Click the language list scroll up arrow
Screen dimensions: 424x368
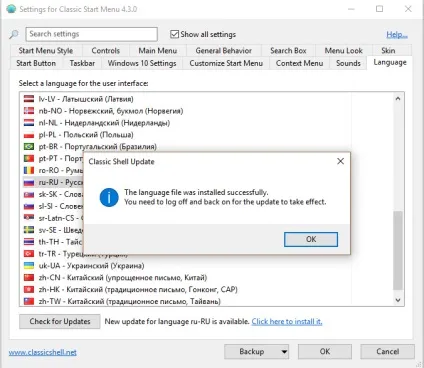coord(398,99)
